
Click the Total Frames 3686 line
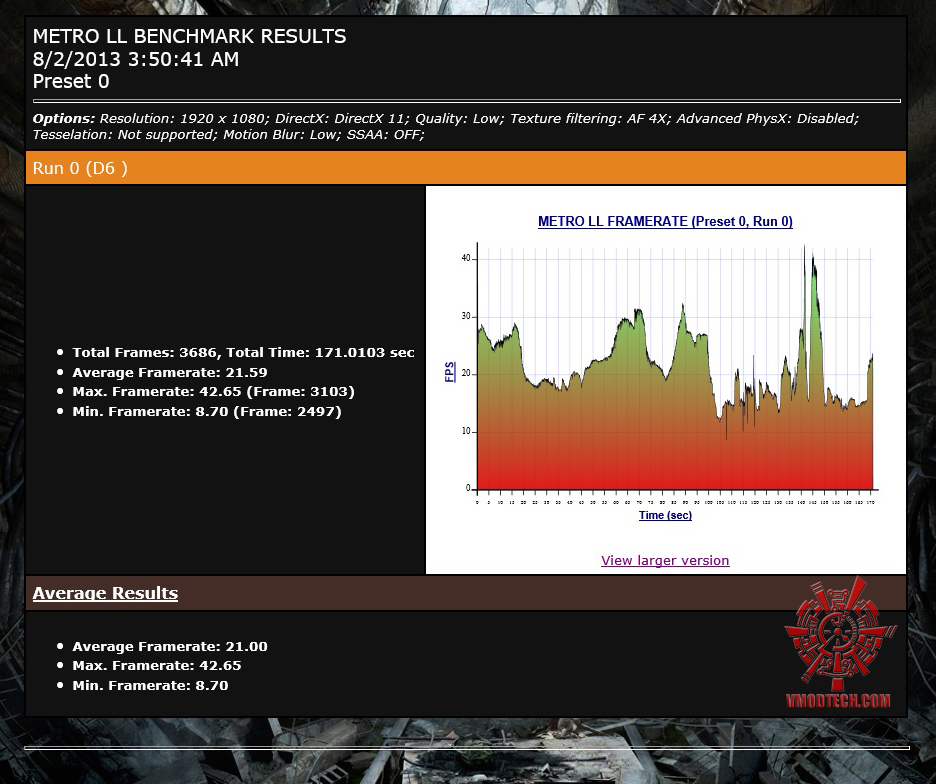point(243,352)
